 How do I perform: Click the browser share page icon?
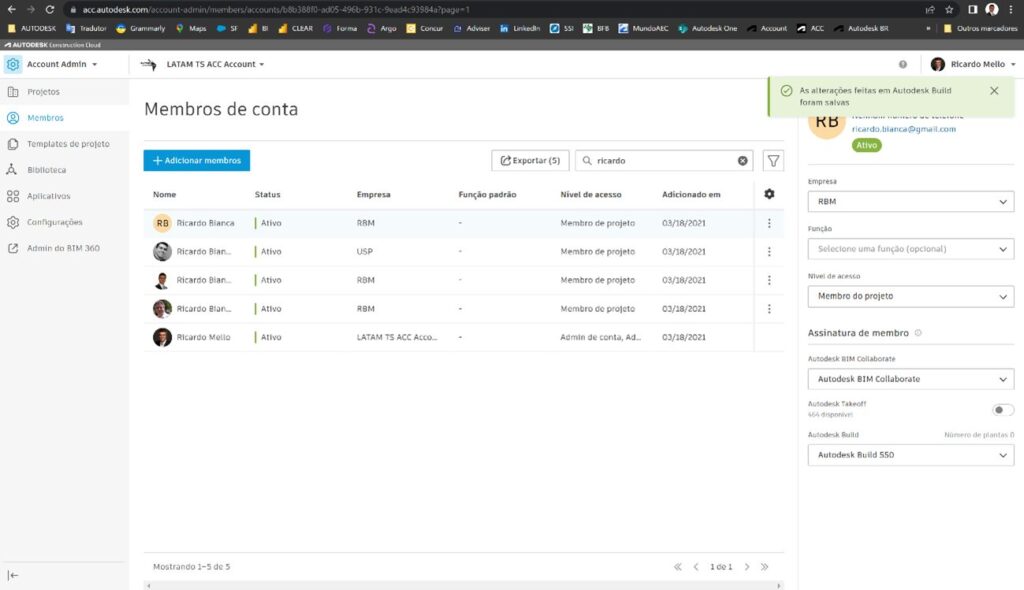coord(929,9)
